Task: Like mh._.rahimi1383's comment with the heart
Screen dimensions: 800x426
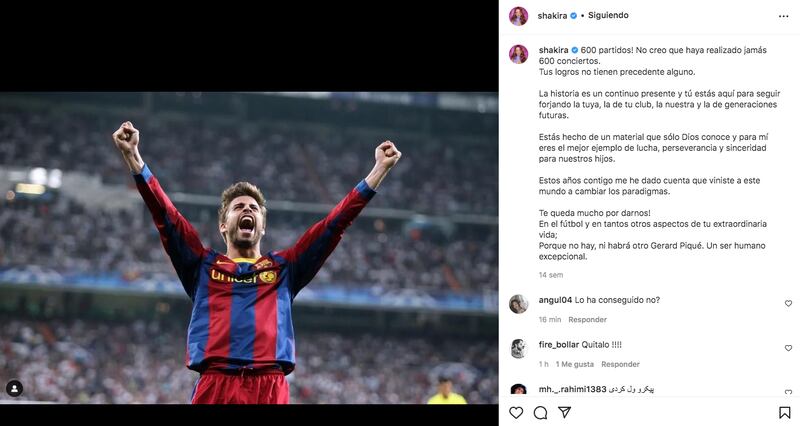Action: point(788,392)
